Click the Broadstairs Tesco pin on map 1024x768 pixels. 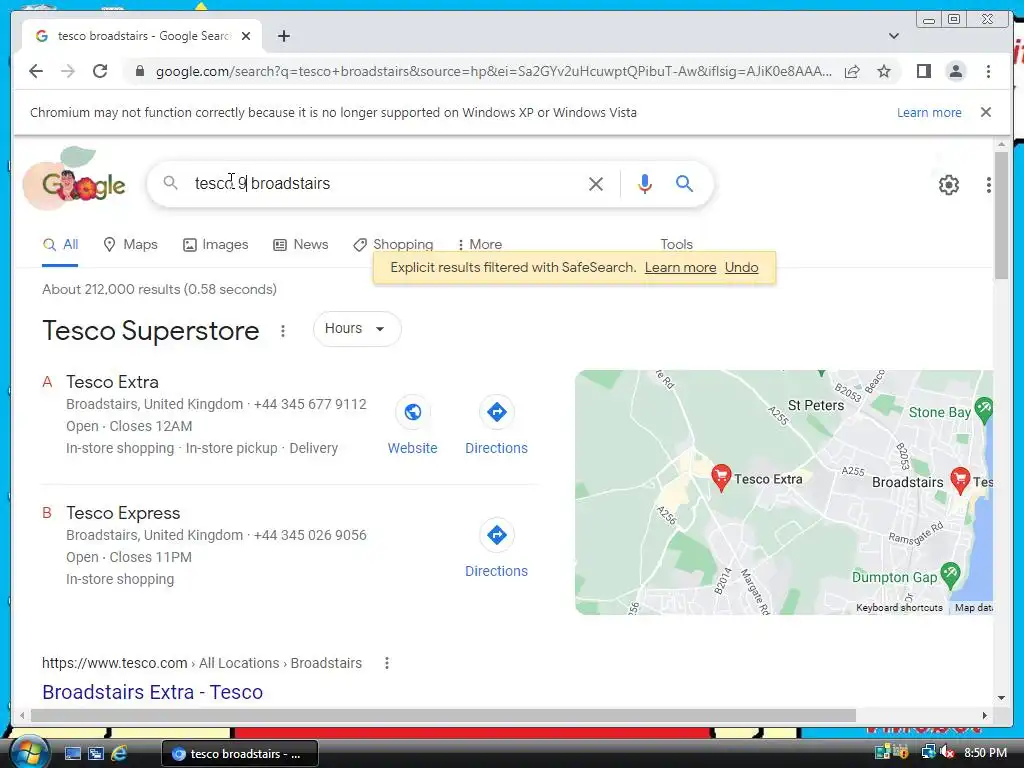[x=959, y=481]
